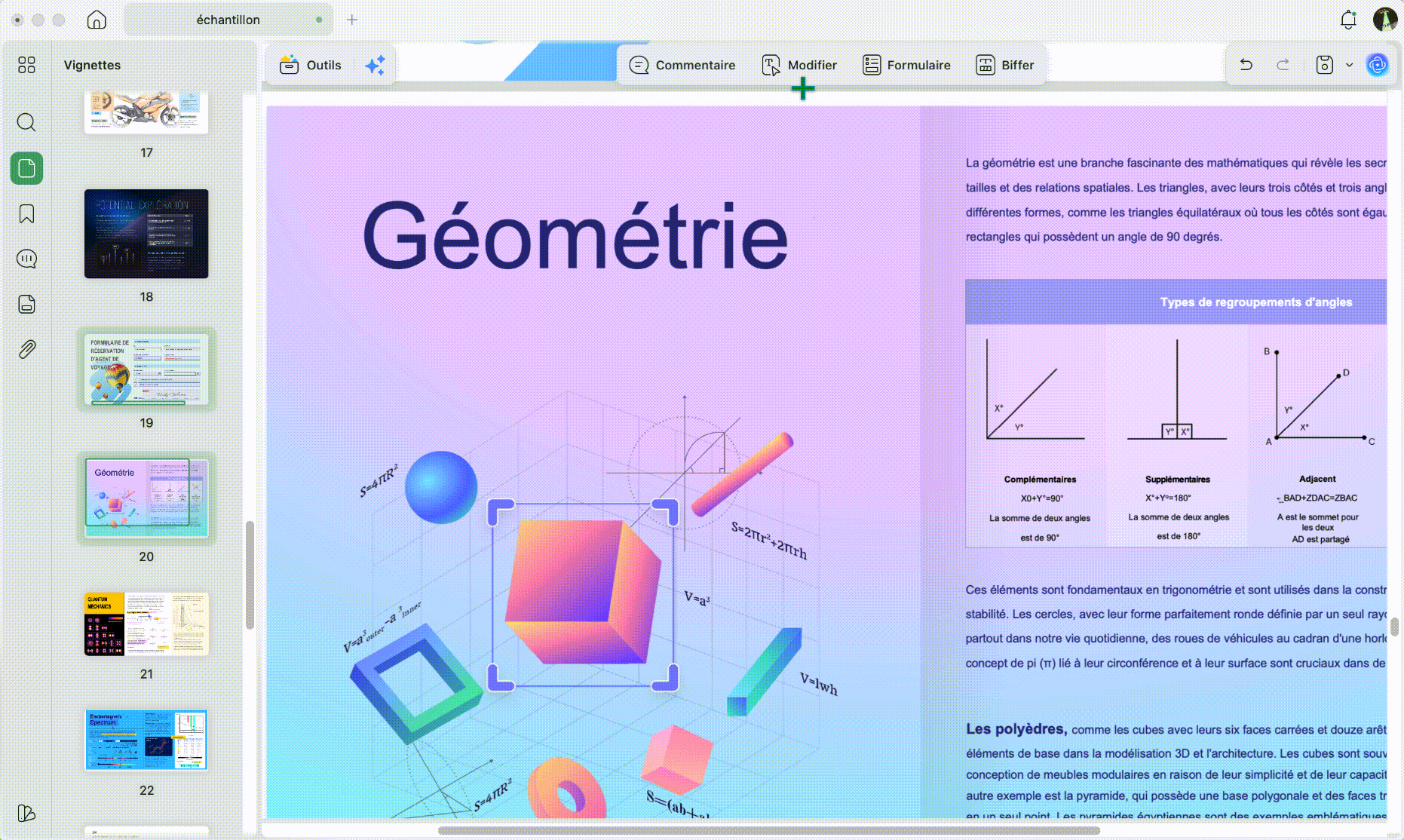Screen dimensions: 1404x840
Task: Select page 22 thumbnail
Action: (146, 740)
